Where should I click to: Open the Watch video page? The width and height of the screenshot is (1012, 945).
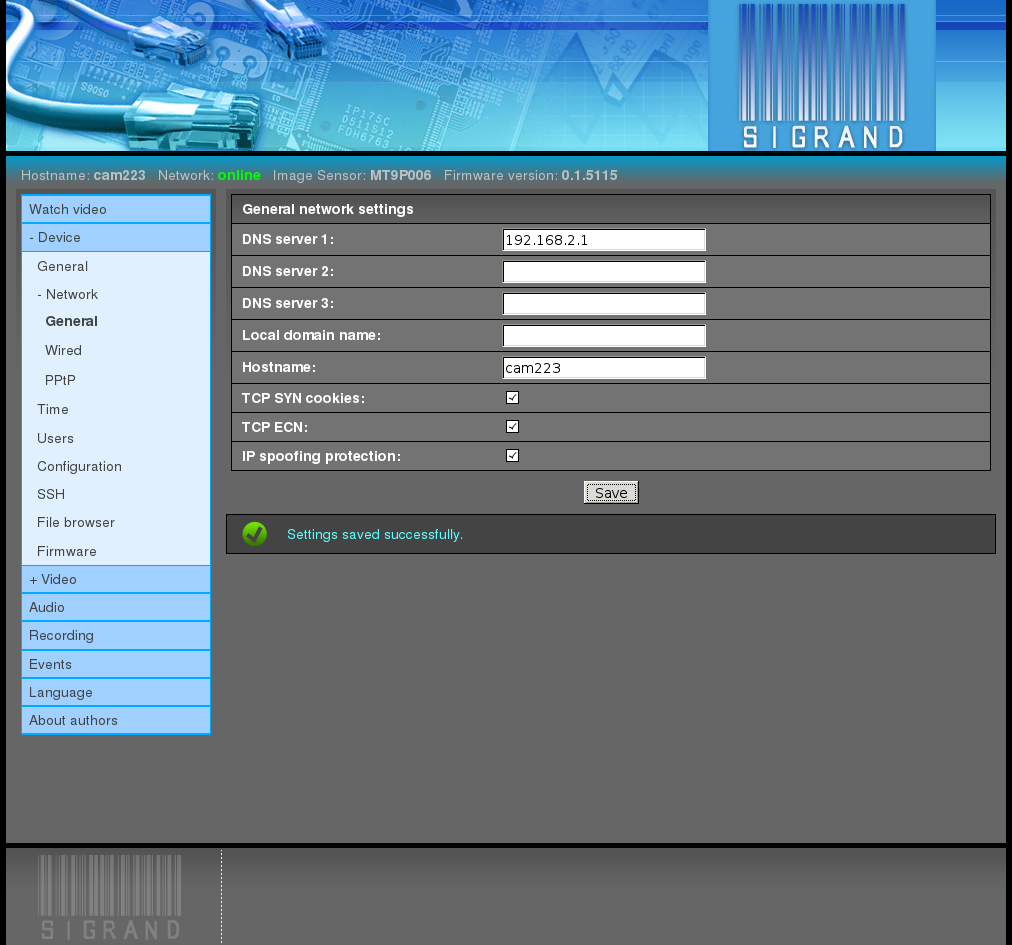pyautogui.click(x=116, y=209)
